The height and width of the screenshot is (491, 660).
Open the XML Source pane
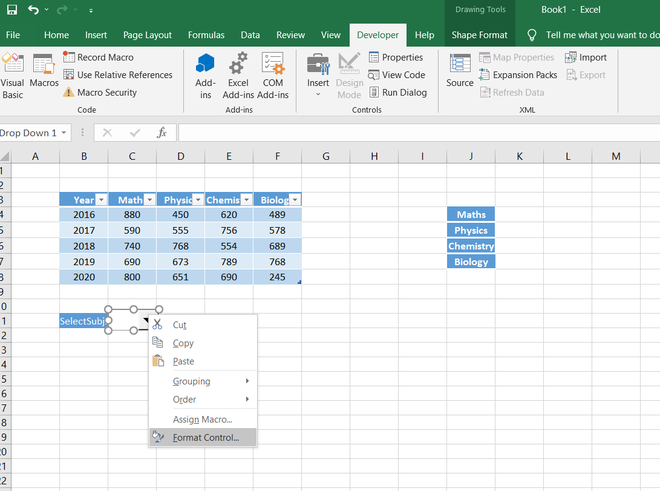(x=460, y=70)
